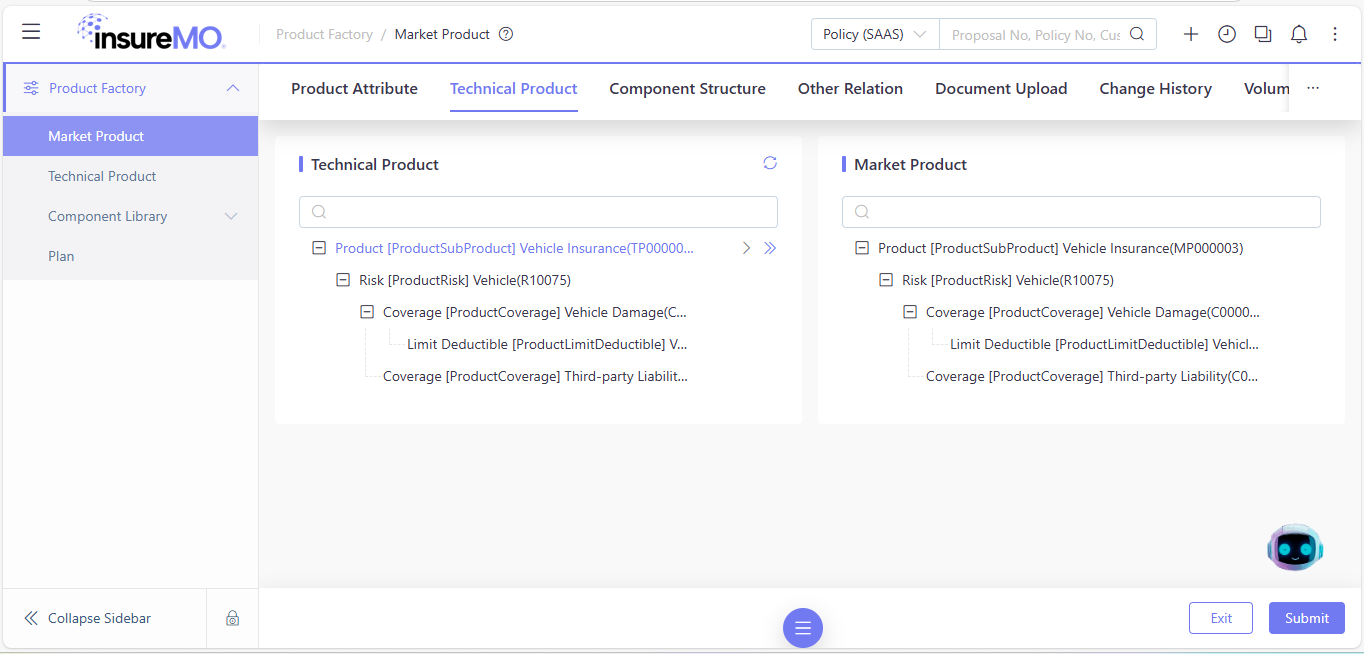Collapse Vehicle Damage coverage in Market Product tree
Image resolution: width=1364 pixels, height=654 pixels.
tap(910, 312)
